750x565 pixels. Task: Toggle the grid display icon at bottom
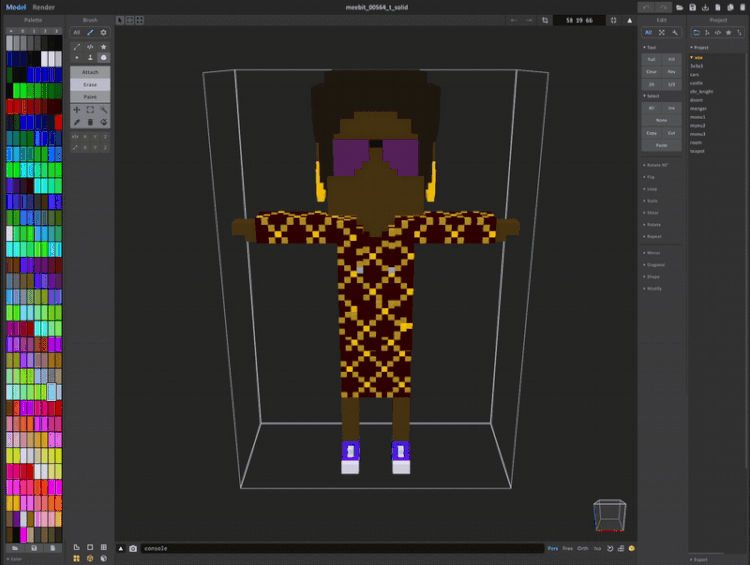[104, 547]
